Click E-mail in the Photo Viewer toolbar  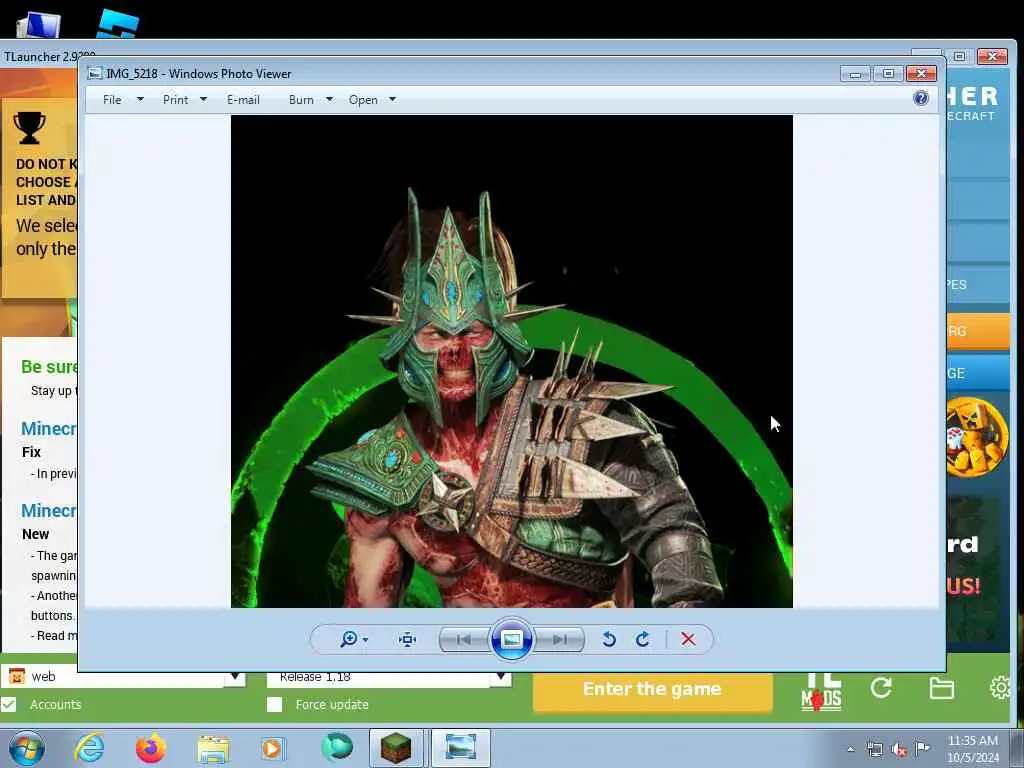click(x=244, y=100)
